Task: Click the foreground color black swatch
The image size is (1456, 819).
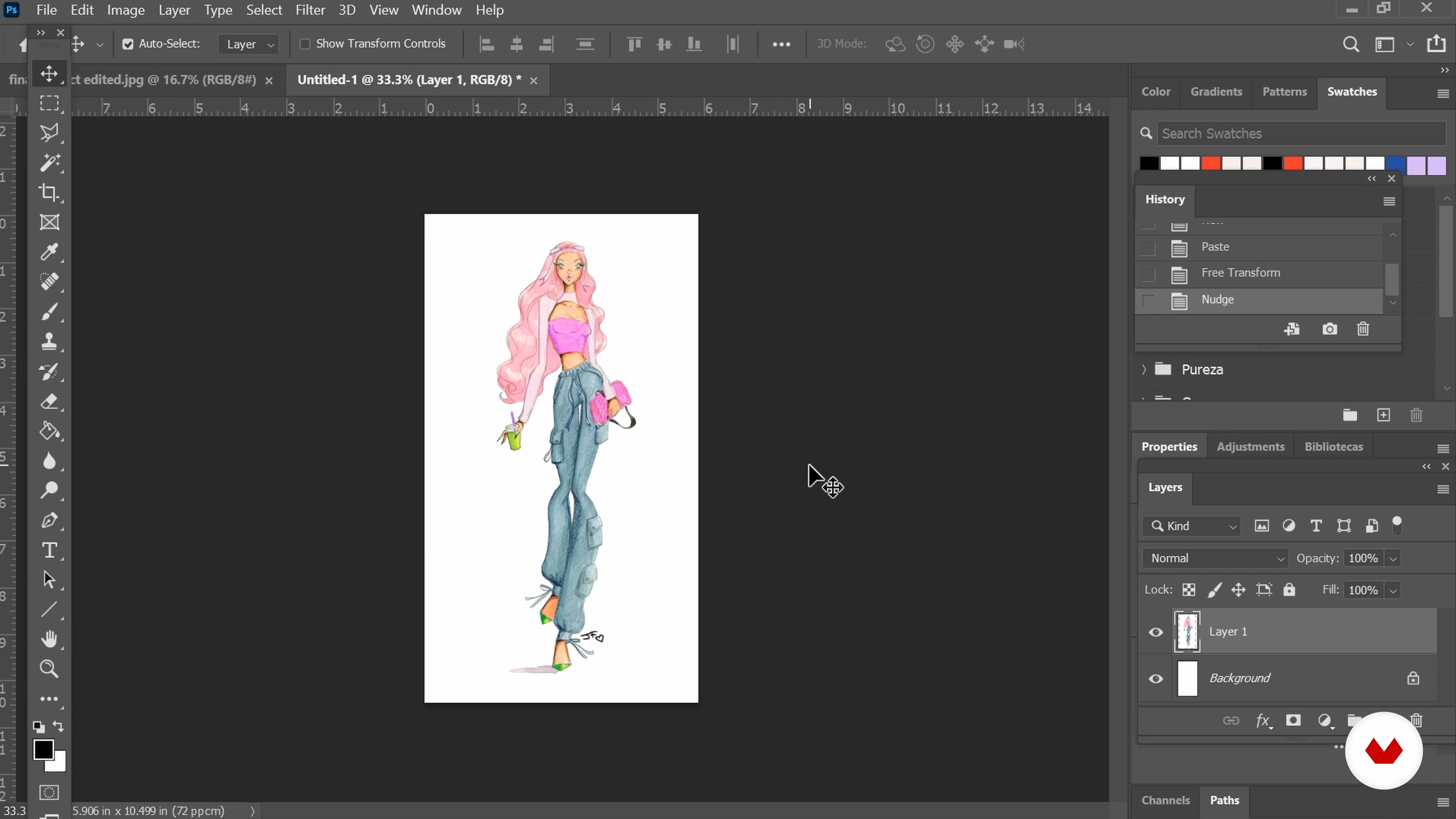Action: (43, 750)
